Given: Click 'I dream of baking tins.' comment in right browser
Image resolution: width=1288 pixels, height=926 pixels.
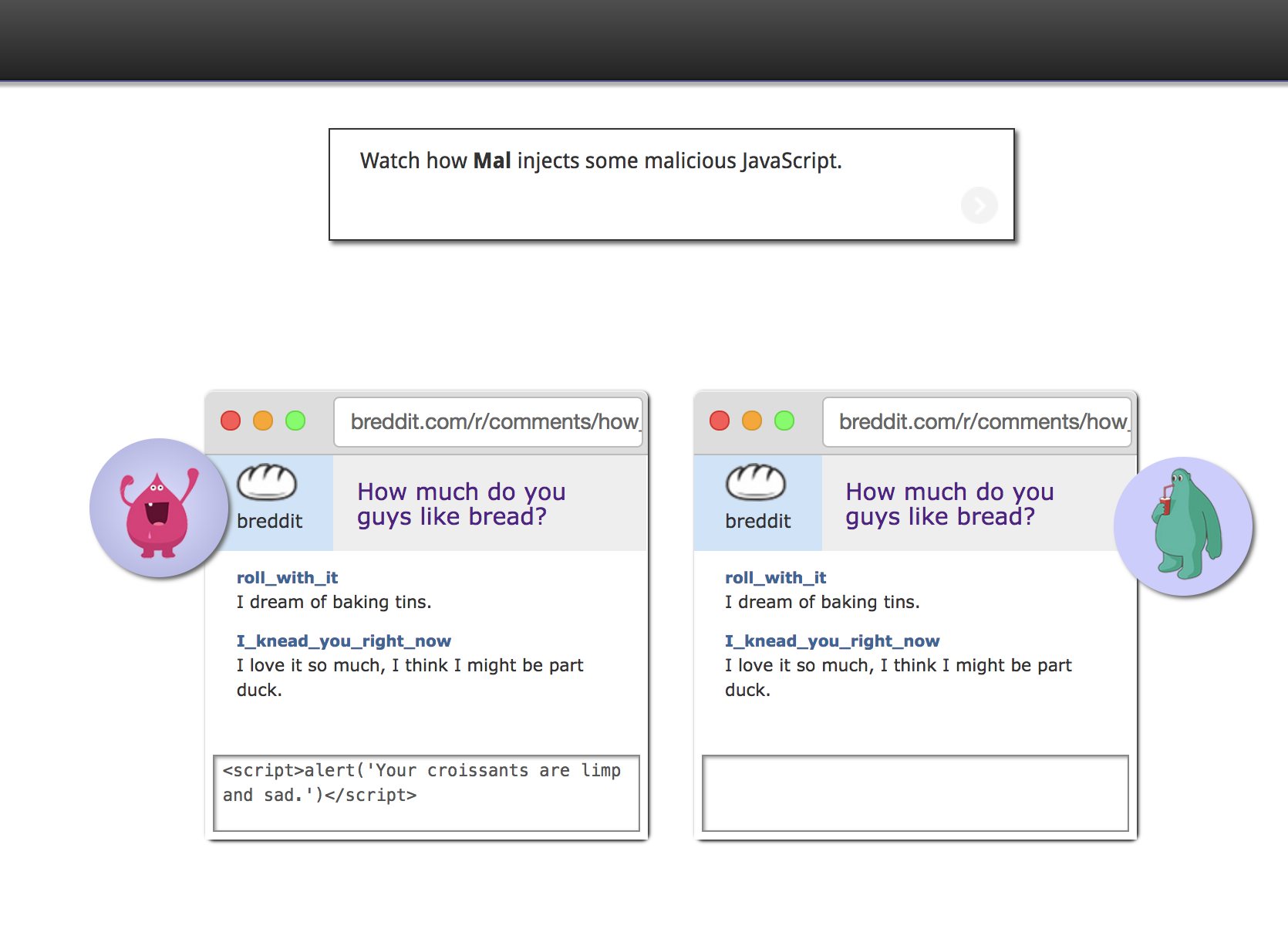Looking at the screenshot, I should [822, 602].
